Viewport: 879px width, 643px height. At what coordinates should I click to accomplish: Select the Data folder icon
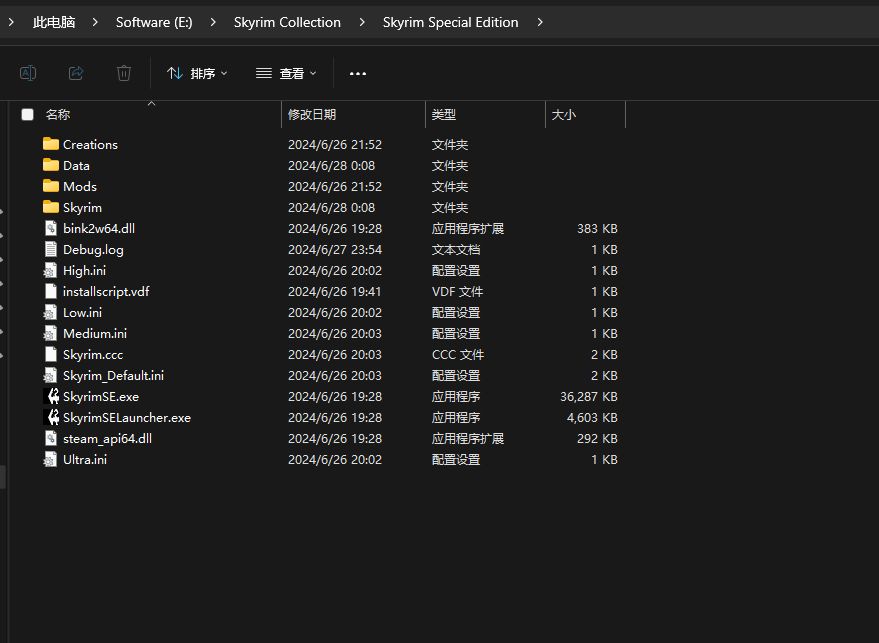50,165
